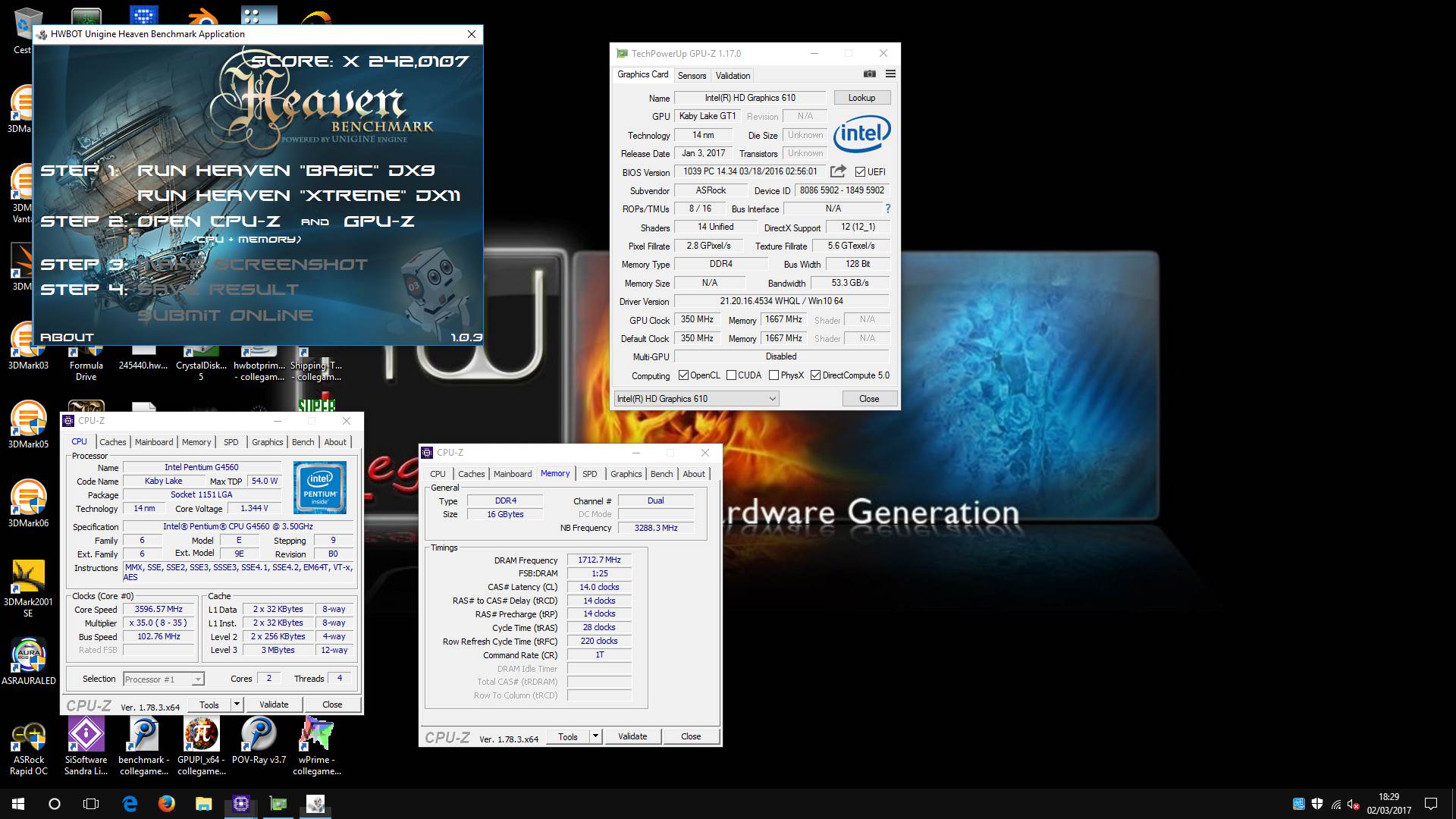Open the SPD tab in CPU-Z Memory window
This screenshot has width=1456, height=819.
[590, 474]
